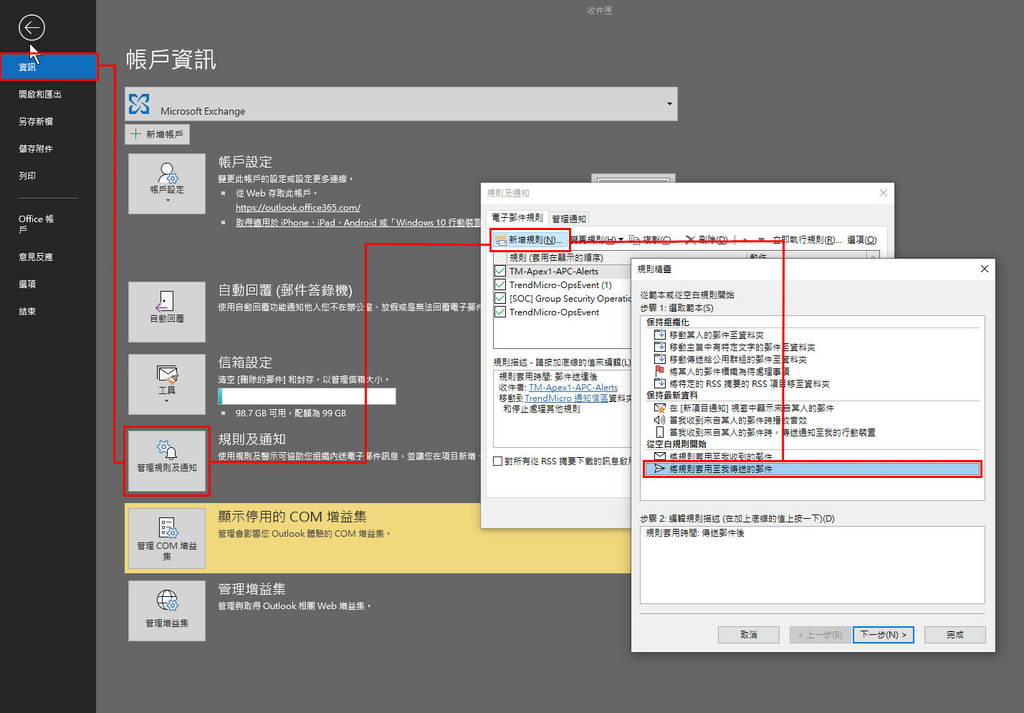Open the 管理增益集 globe tile
1024x713 pixels.
[x=167, y=610]
